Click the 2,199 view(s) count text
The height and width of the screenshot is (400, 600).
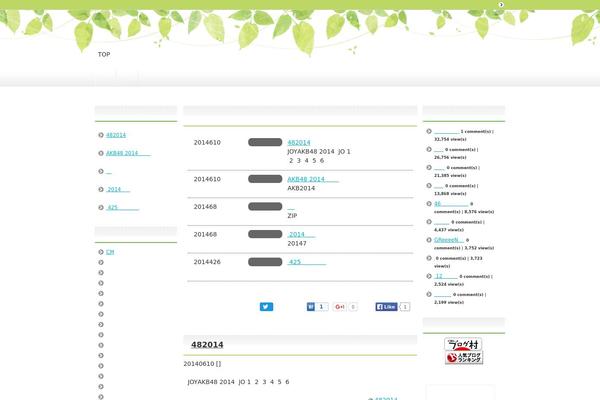click(449, 302)
